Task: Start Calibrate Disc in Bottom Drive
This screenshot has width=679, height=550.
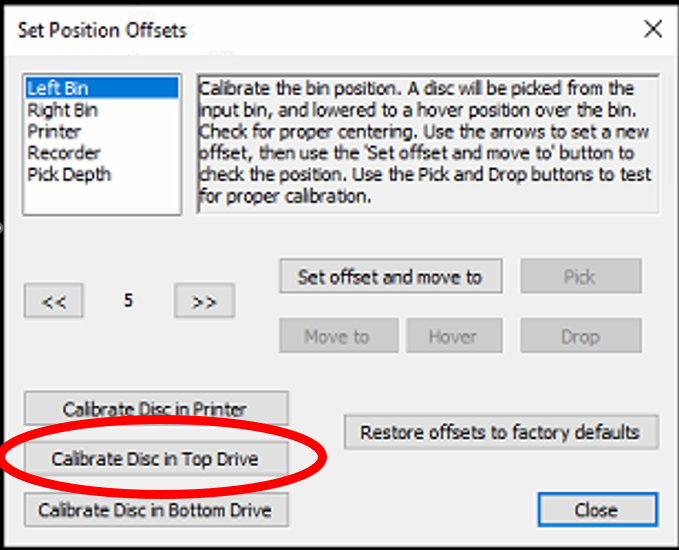Action: (x=156, y=510)
